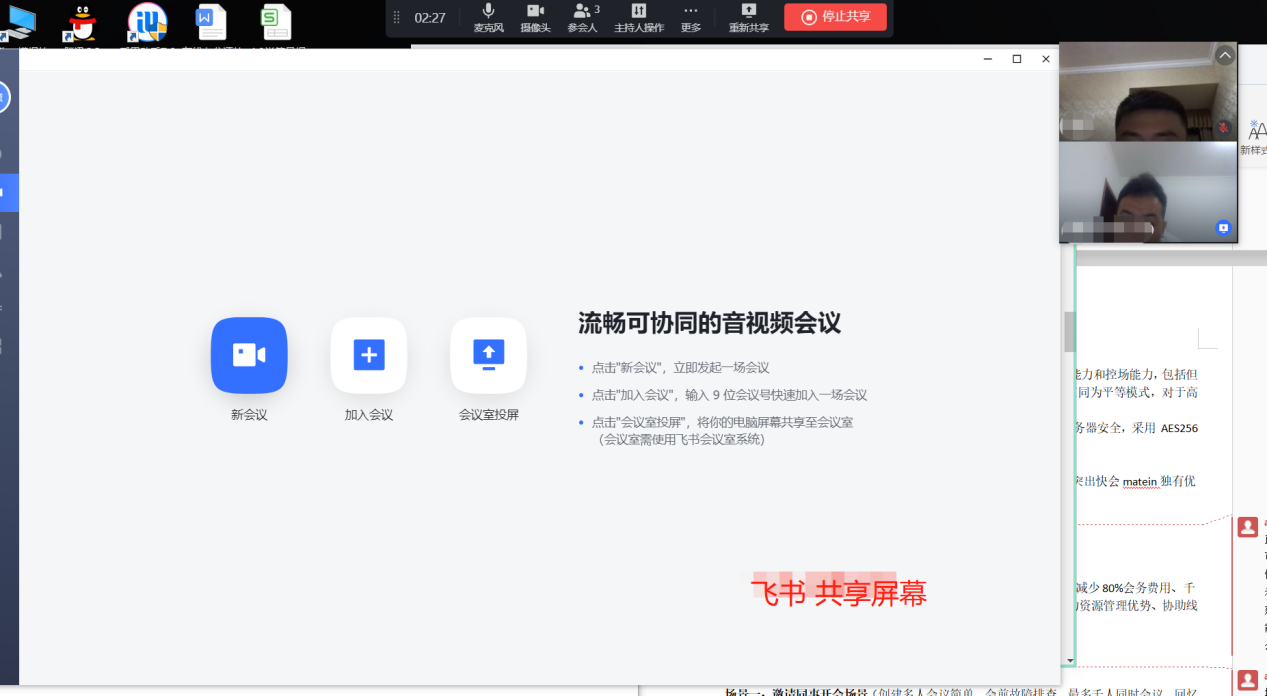
Task: Select the computer monitor desktop icon
Action: [x=18, y=23]
